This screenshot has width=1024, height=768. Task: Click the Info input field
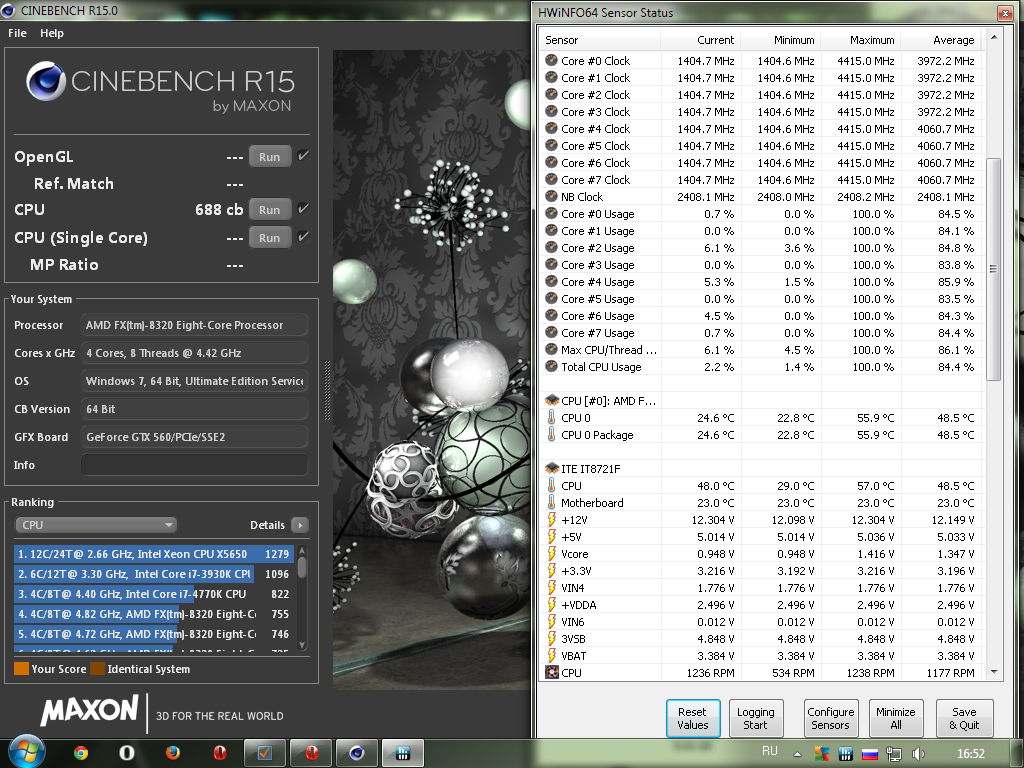point(195,465)
